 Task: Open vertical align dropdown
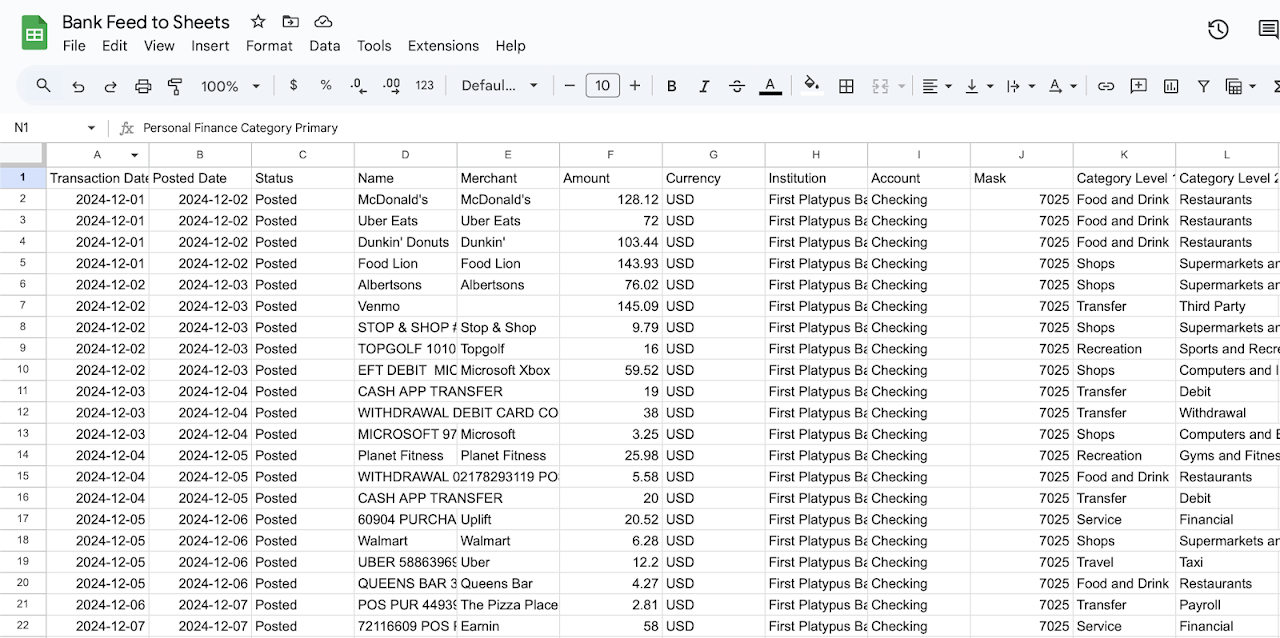(x=978, y=86)
